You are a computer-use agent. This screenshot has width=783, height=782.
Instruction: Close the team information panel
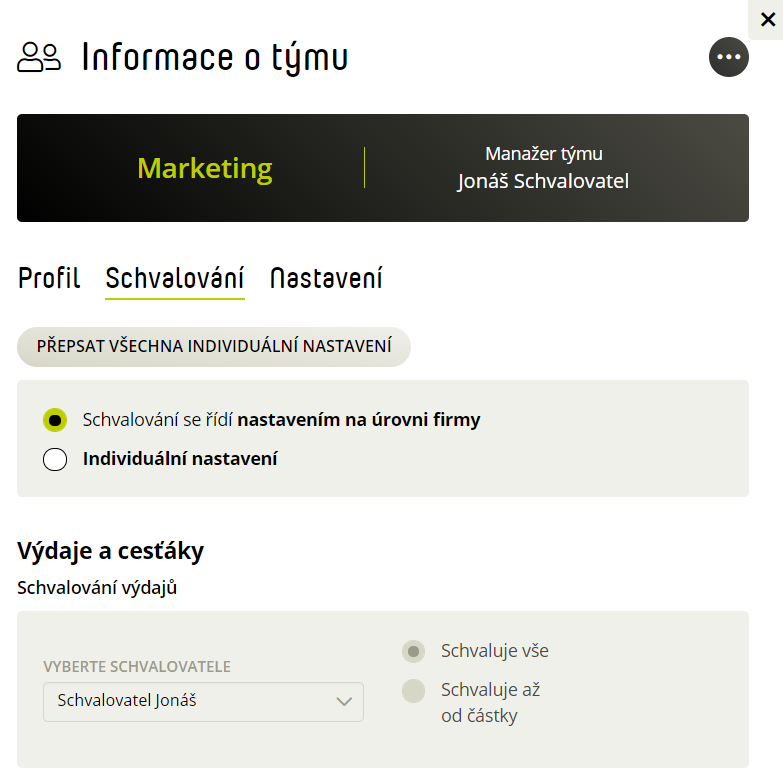pyautogui.click(x=768, y=19)
